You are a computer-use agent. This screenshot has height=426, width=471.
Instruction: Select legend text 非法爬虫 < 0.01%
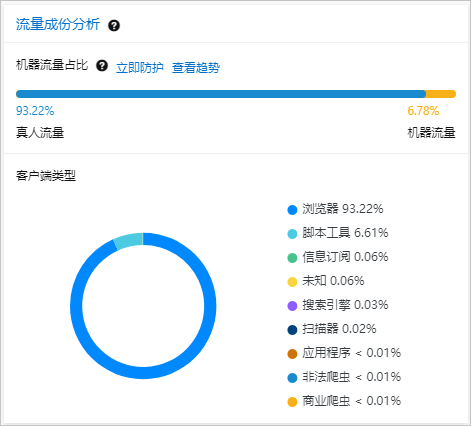pos(352,377)
